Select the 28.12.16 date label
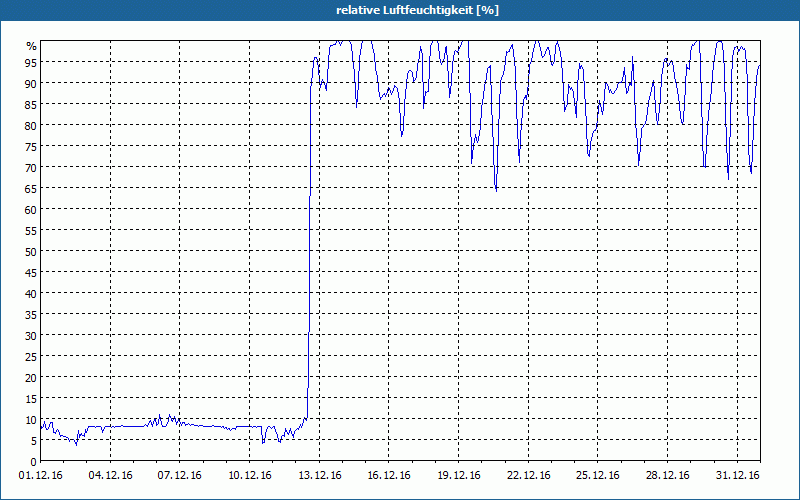This screenshot has height=500, width=800. [667, 476]
